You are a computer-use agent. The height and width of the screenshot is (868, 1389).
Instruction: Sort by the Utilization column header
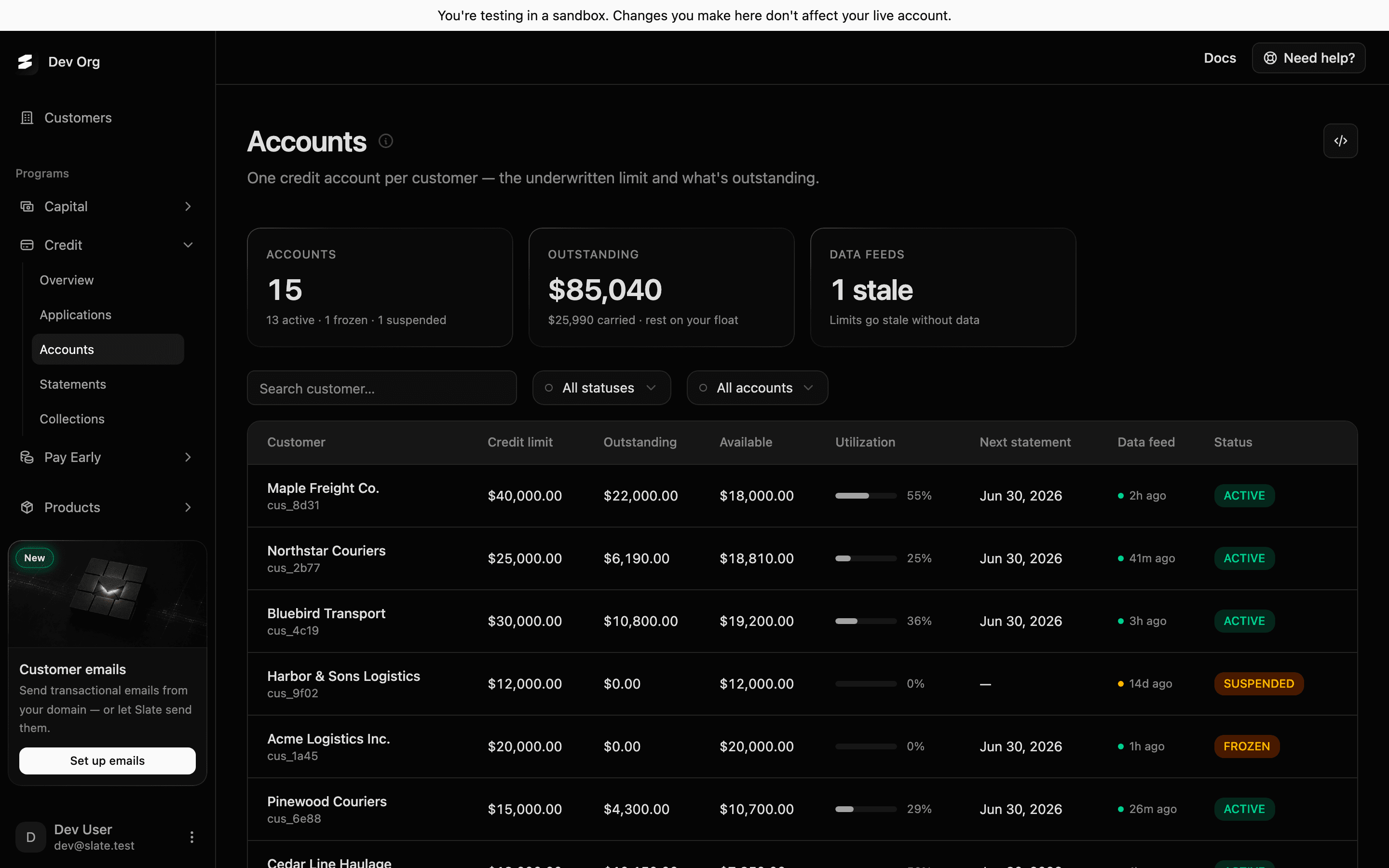click(865, 442)
